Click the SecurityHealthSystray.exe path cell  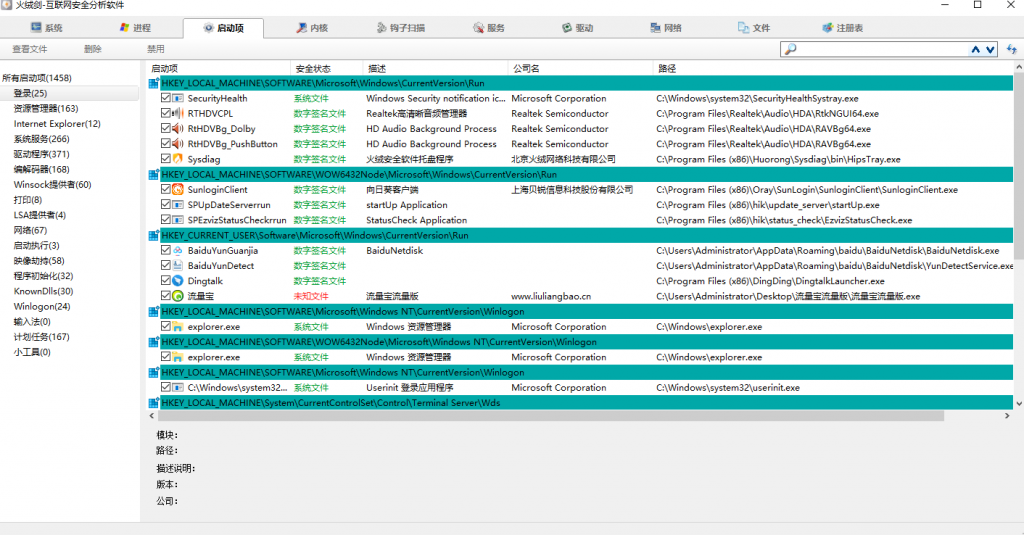(757, 98)
